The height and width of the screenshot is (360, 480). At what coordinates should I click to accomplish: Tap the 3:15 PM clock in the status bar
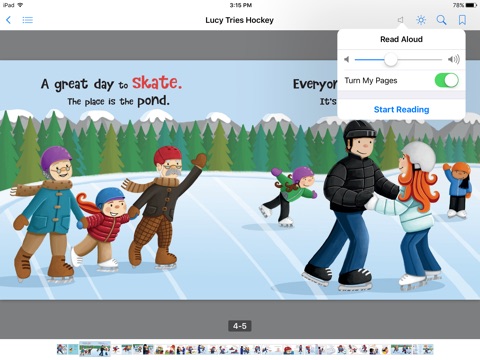click(x=240, y=5)
